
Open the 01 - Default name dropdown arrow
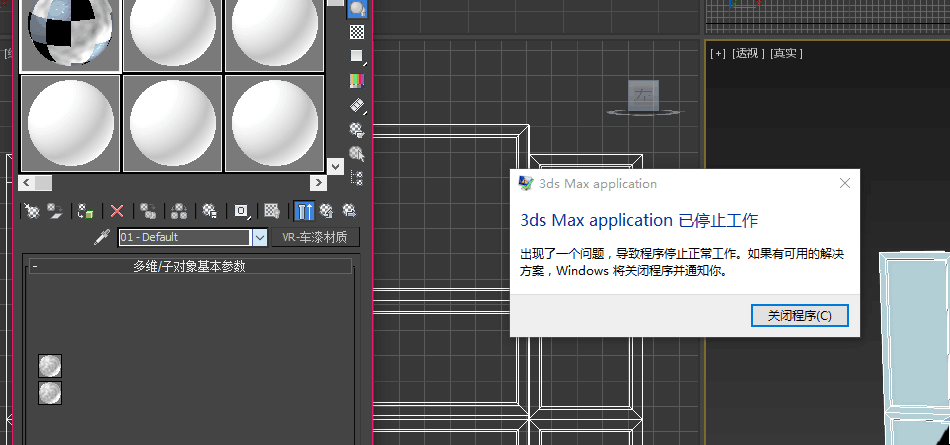[x=259, y=237]
